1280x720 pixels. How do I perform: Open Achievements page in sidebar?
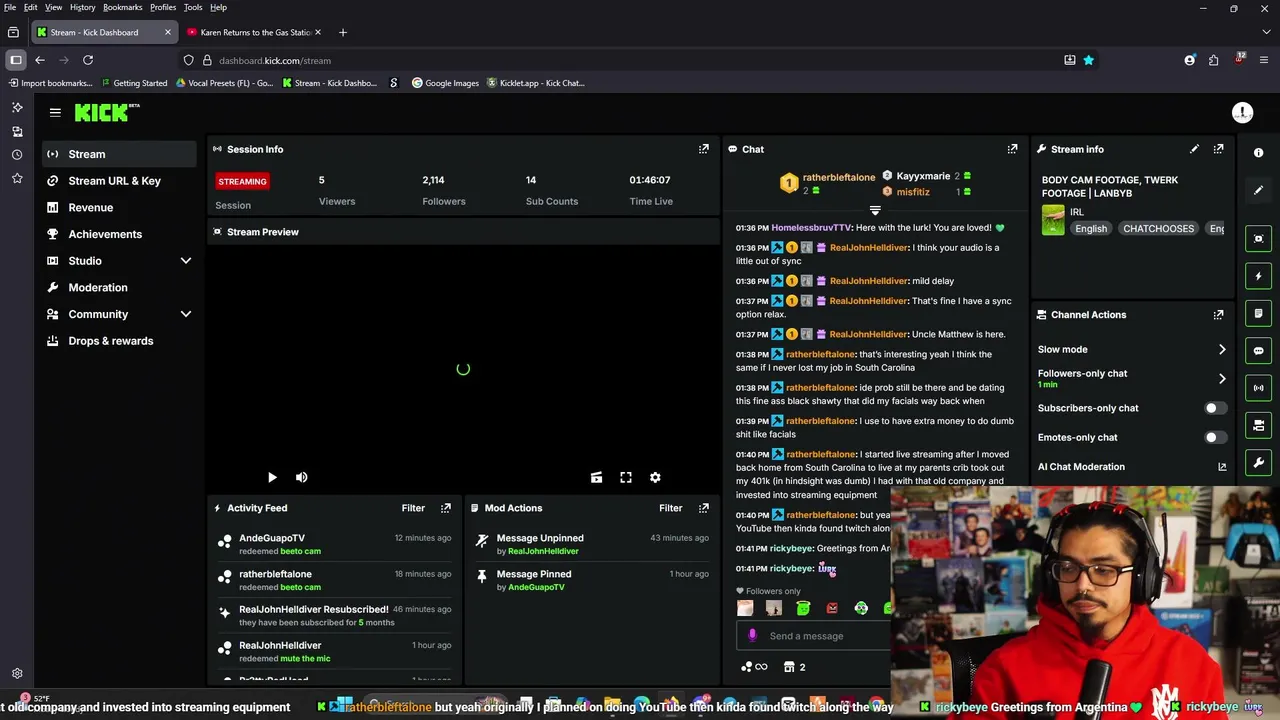(120, 234)
